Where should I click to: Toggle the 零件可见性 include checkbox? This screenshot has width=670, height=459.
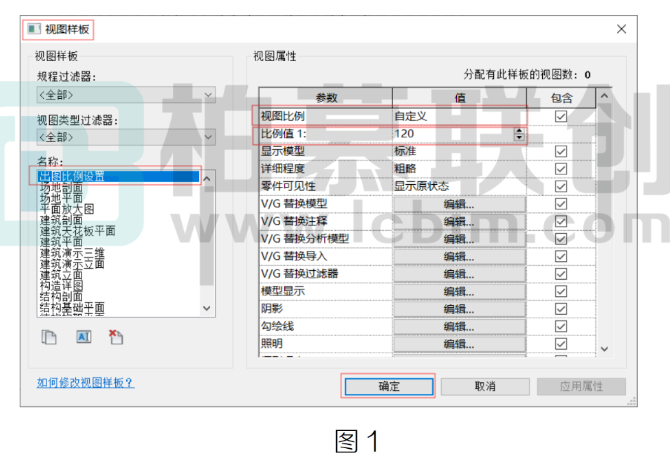(561, 186)
